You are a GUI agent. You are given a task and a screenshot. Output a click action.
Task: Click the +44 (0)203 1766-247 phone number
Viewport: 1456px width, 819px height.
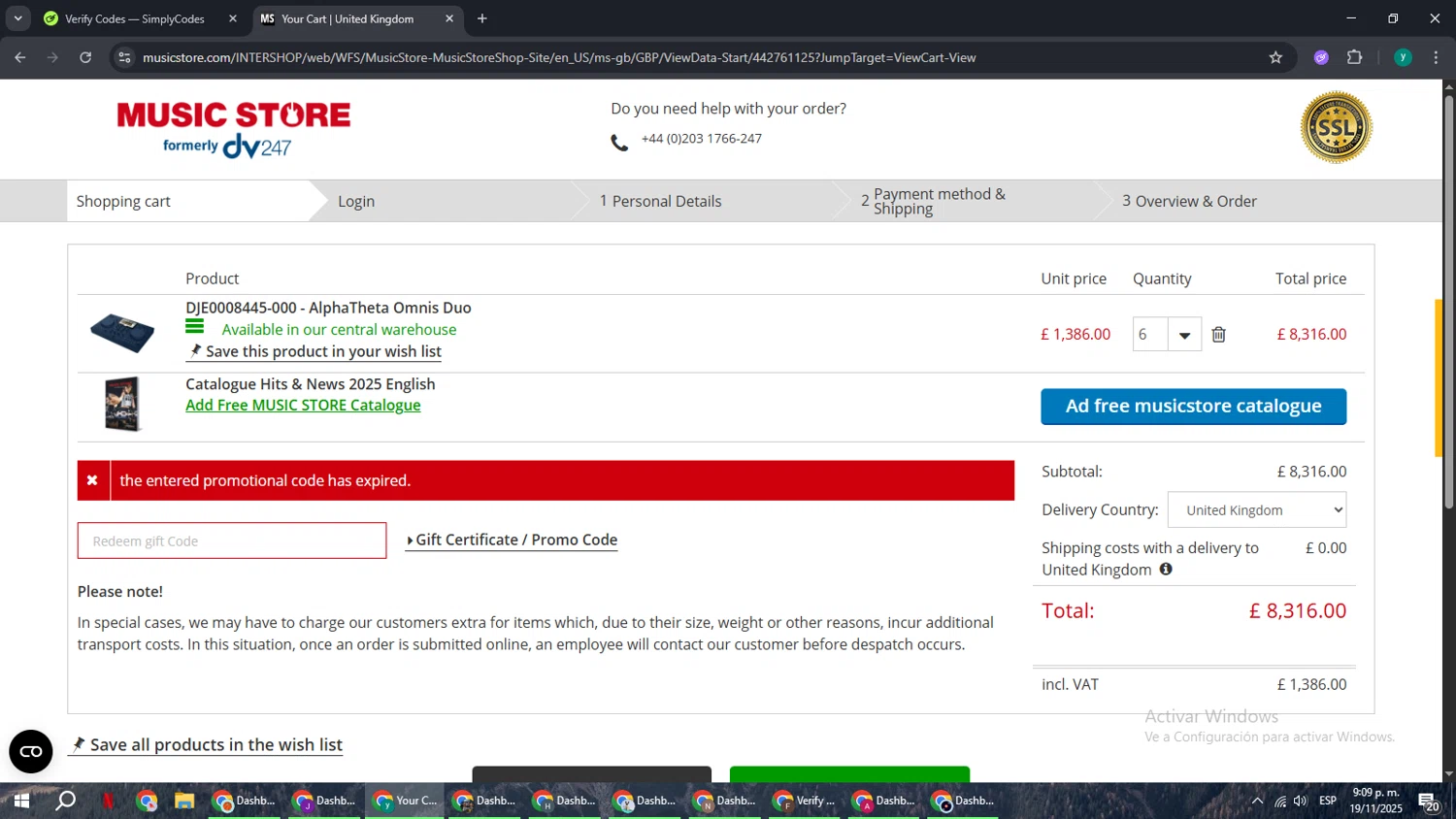pos(701,139)
